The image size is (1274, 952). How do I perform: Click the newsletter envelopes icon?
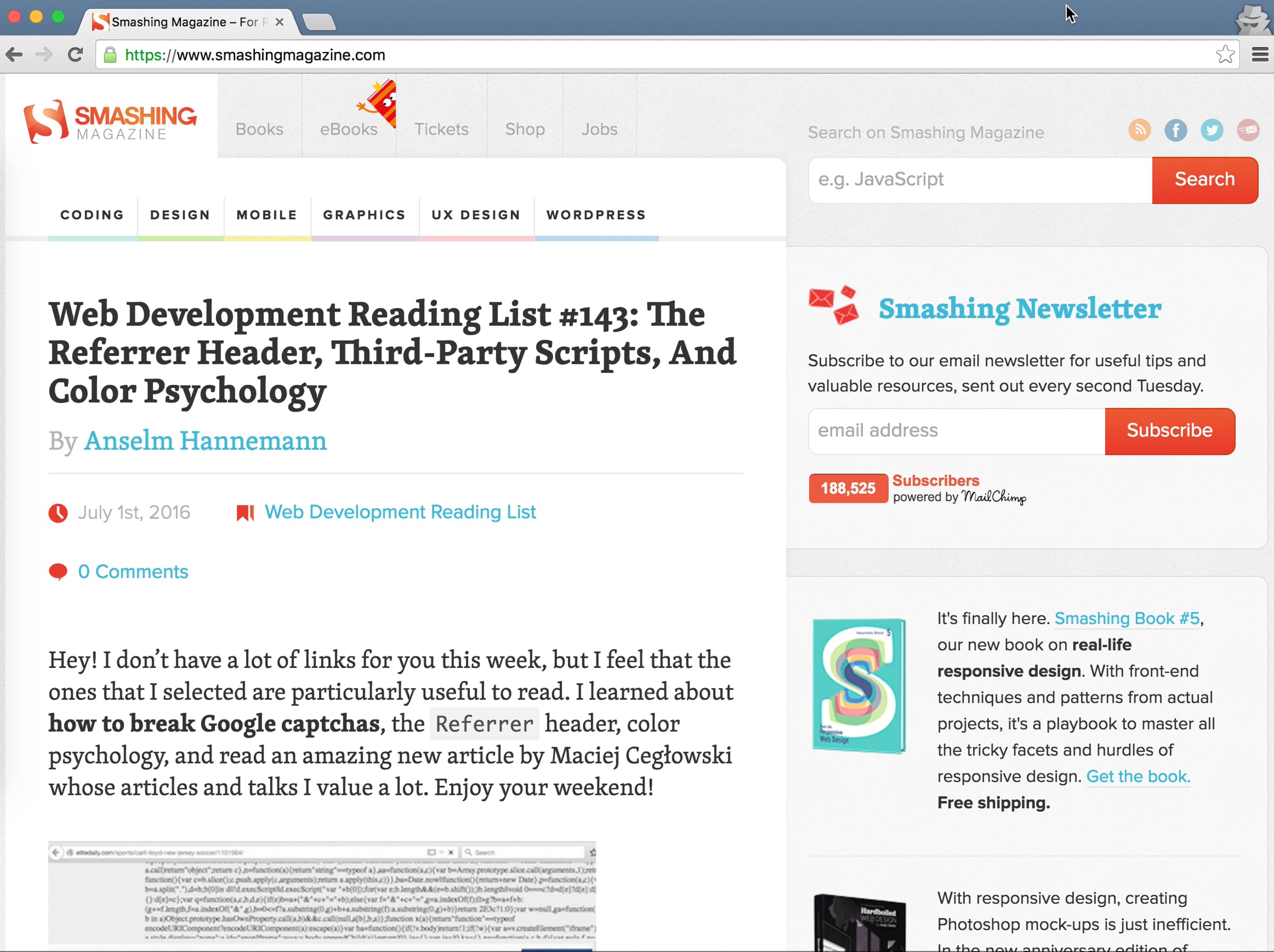click(x=834, y=305)
